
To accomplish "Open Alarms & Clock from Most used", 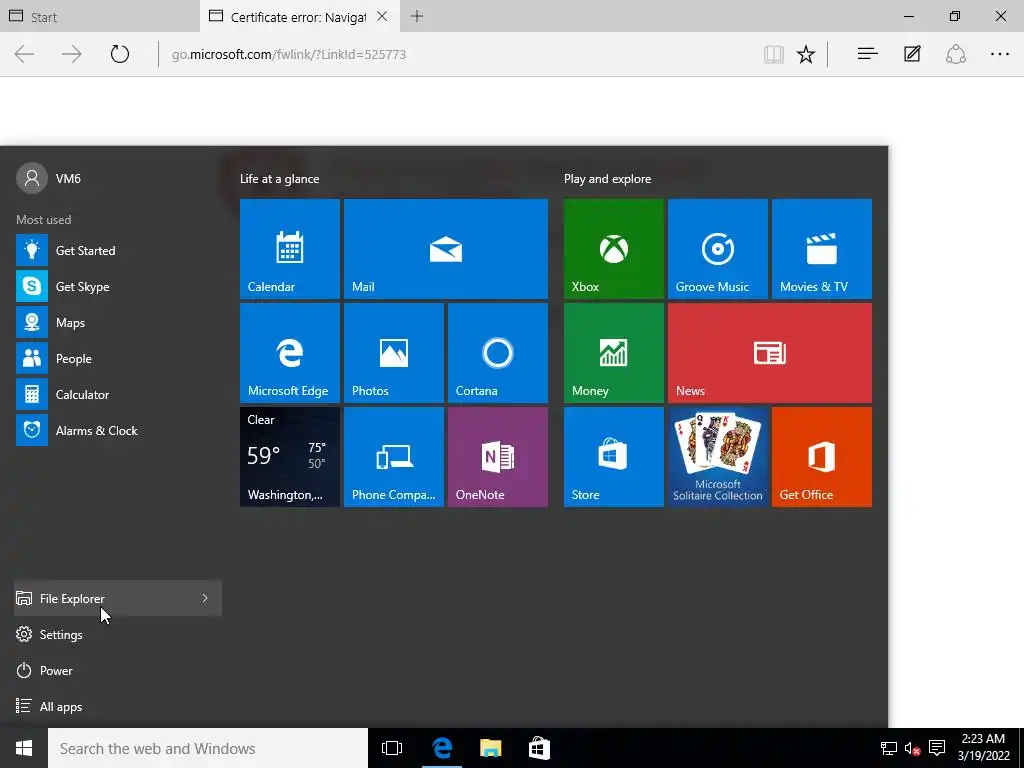I will click(118, 430).
